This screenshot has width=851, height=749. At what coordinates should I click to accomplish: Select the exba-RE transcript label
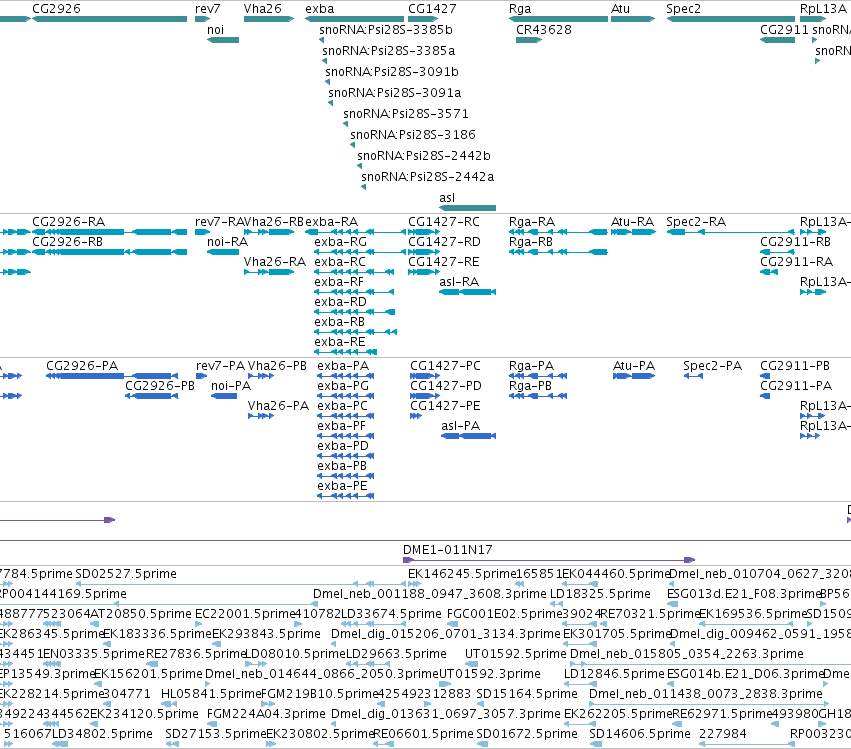tap(340, 342)
